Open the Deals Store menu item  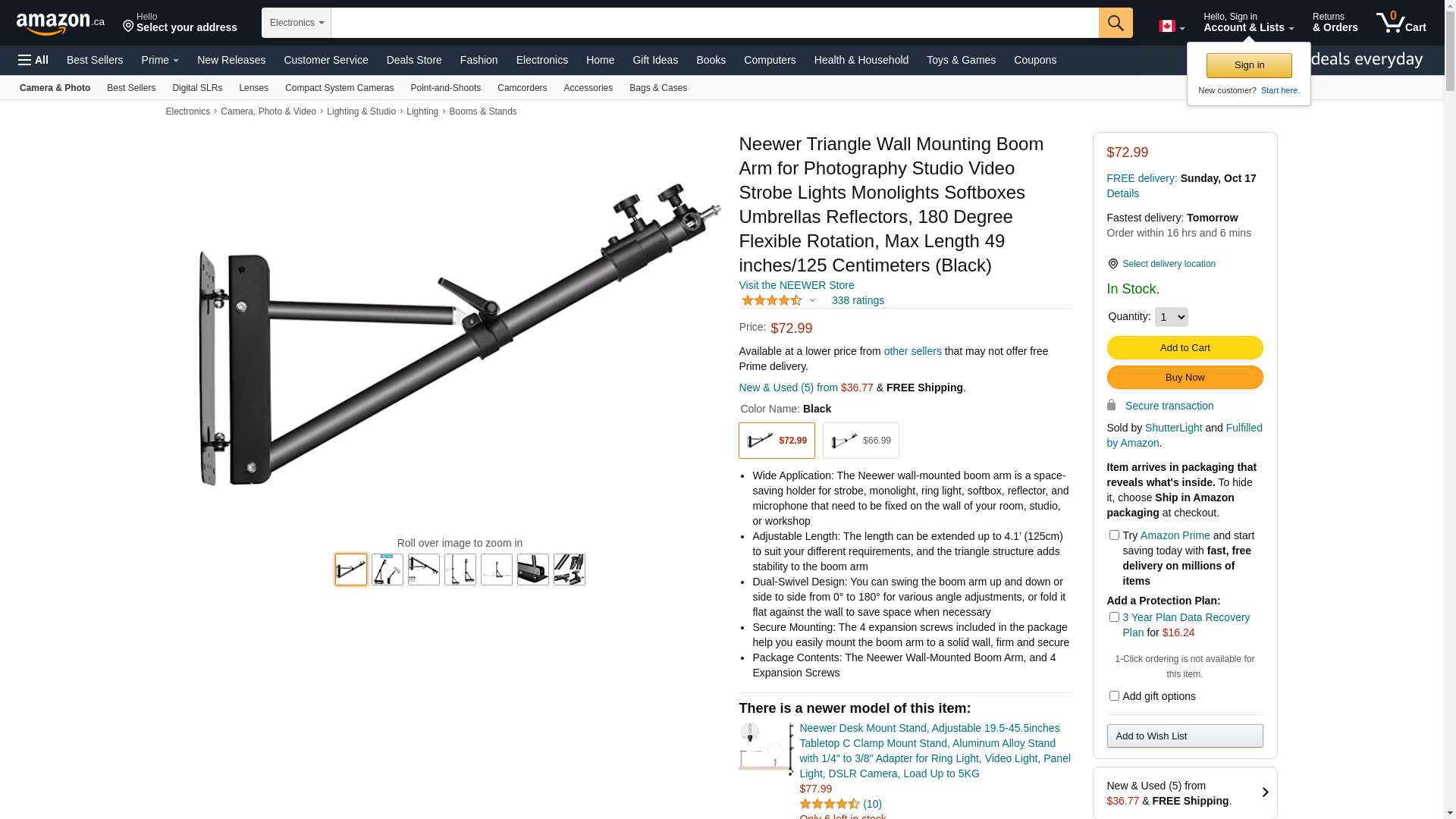414,60
